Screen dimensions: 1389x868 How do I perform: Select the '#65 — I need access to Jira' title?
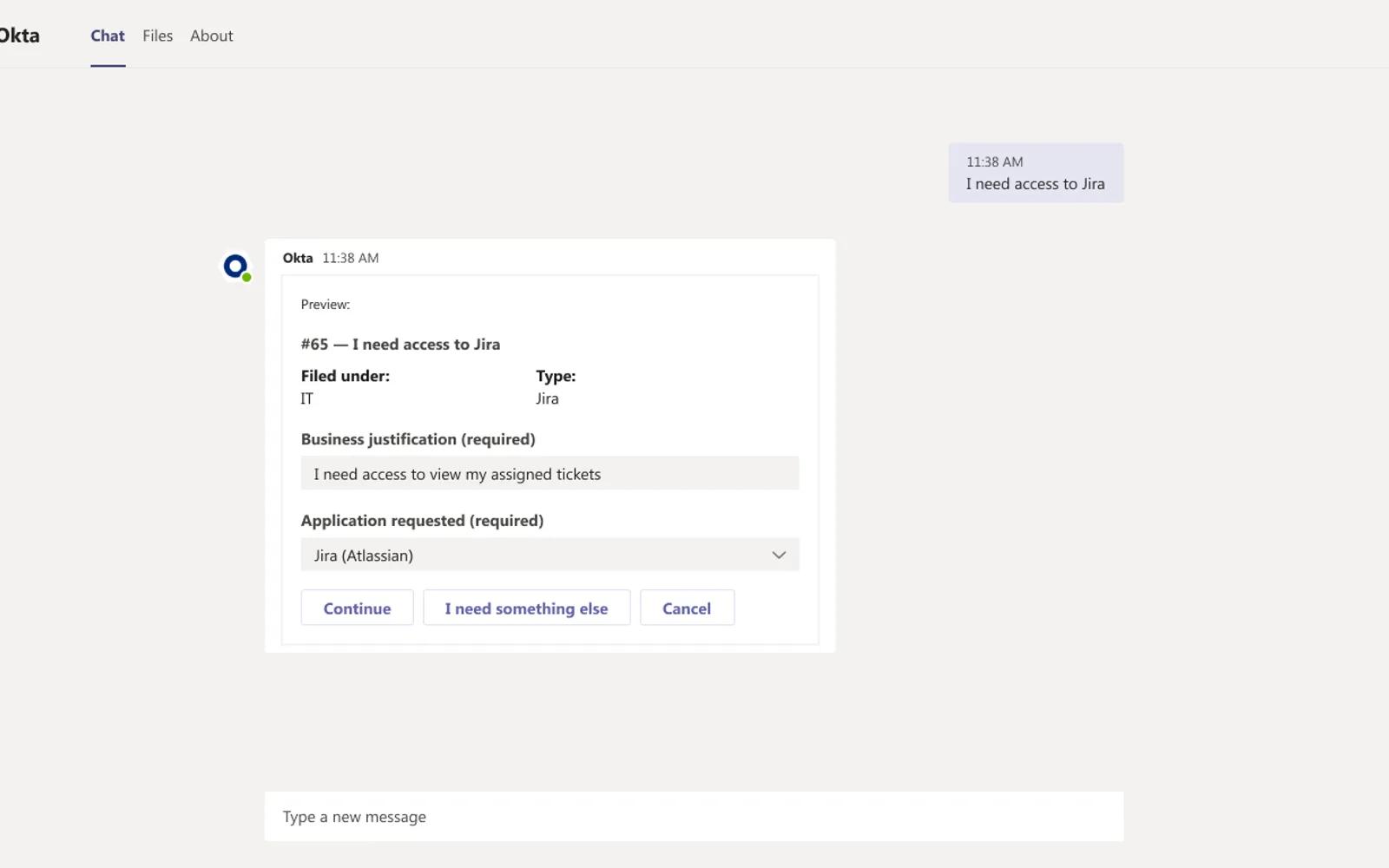click(400, 345)
